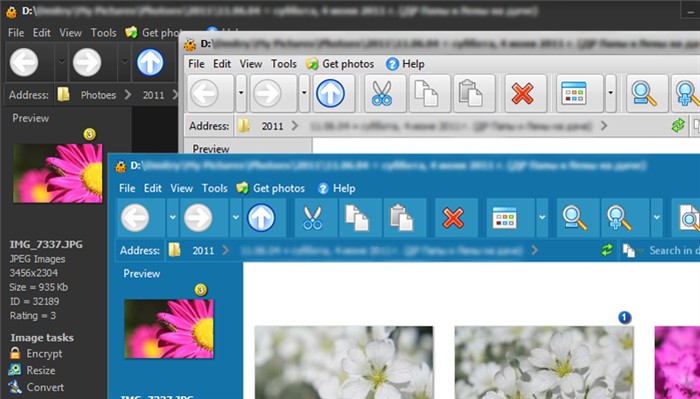Click Encrypt task in dark window
Image resolution: width=700 pixels, height=399 pixels.
pyautogui.click(x=36, y=353)
